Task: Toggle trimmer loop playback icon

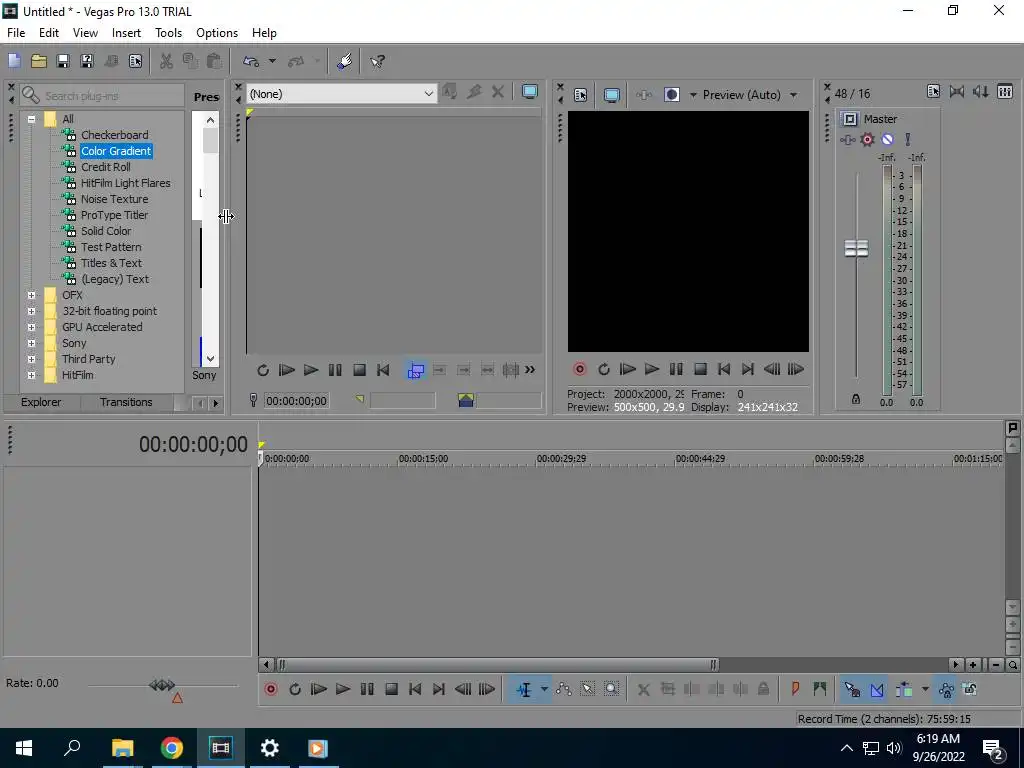Action: click(x=263, y=370)
